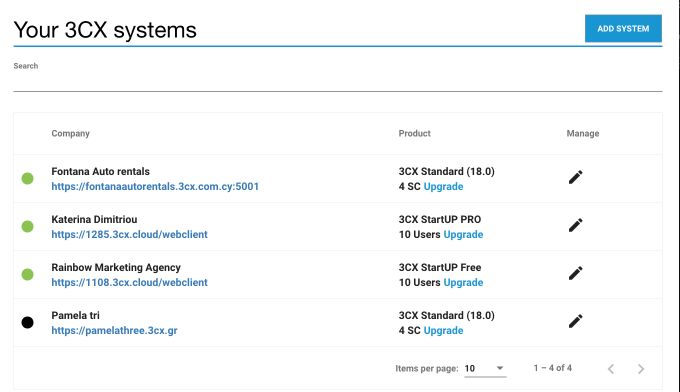Viewport: 680px width, 392px height.
Task: Click the ADD SYSTEM button
Action: 623,29
